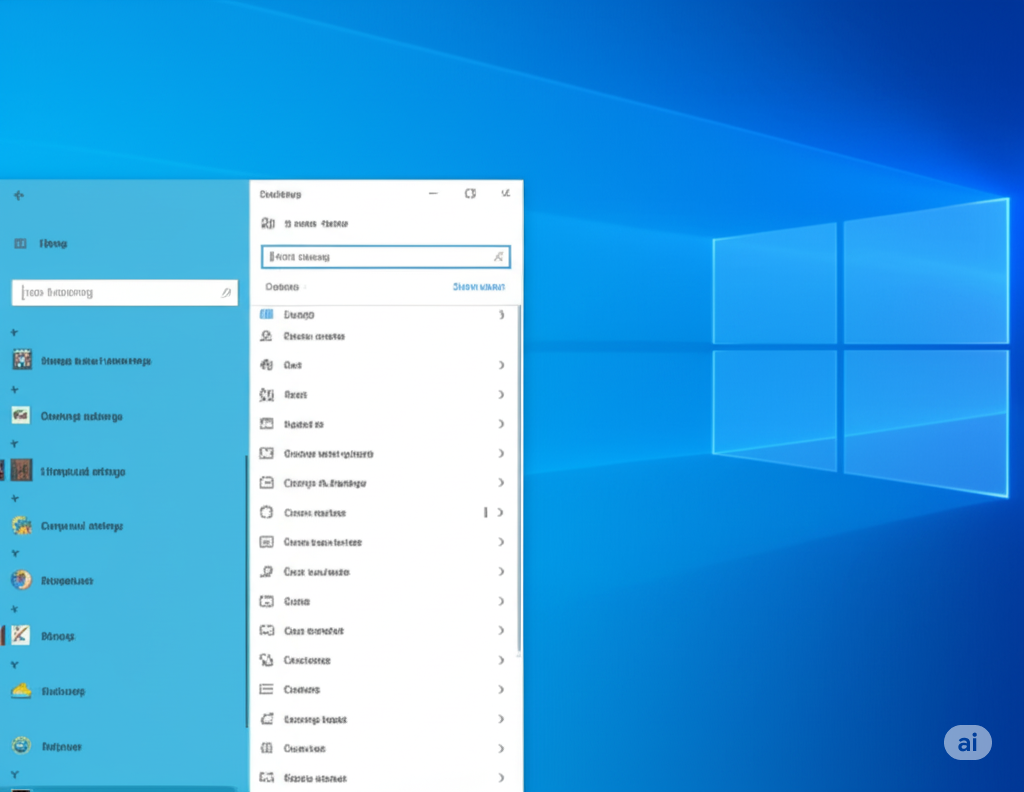Click the blue highlighted icon on the first row of the white panel list

pyautogui.click(x=266, y=314)
